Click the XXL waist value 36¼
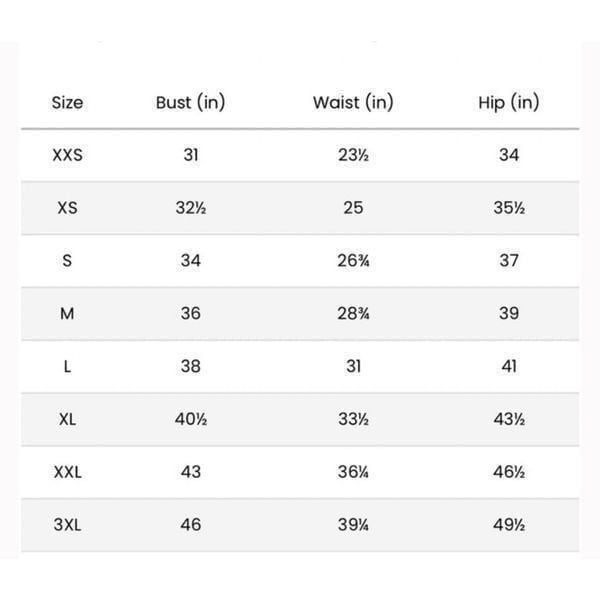 [353, 472]
